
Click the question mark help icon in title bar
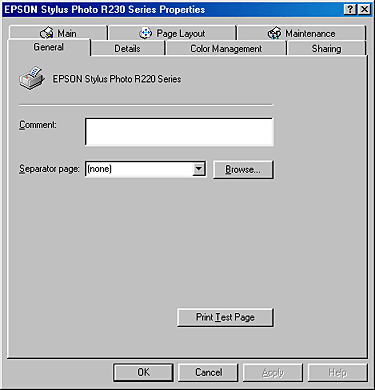[x=350, y=9]
